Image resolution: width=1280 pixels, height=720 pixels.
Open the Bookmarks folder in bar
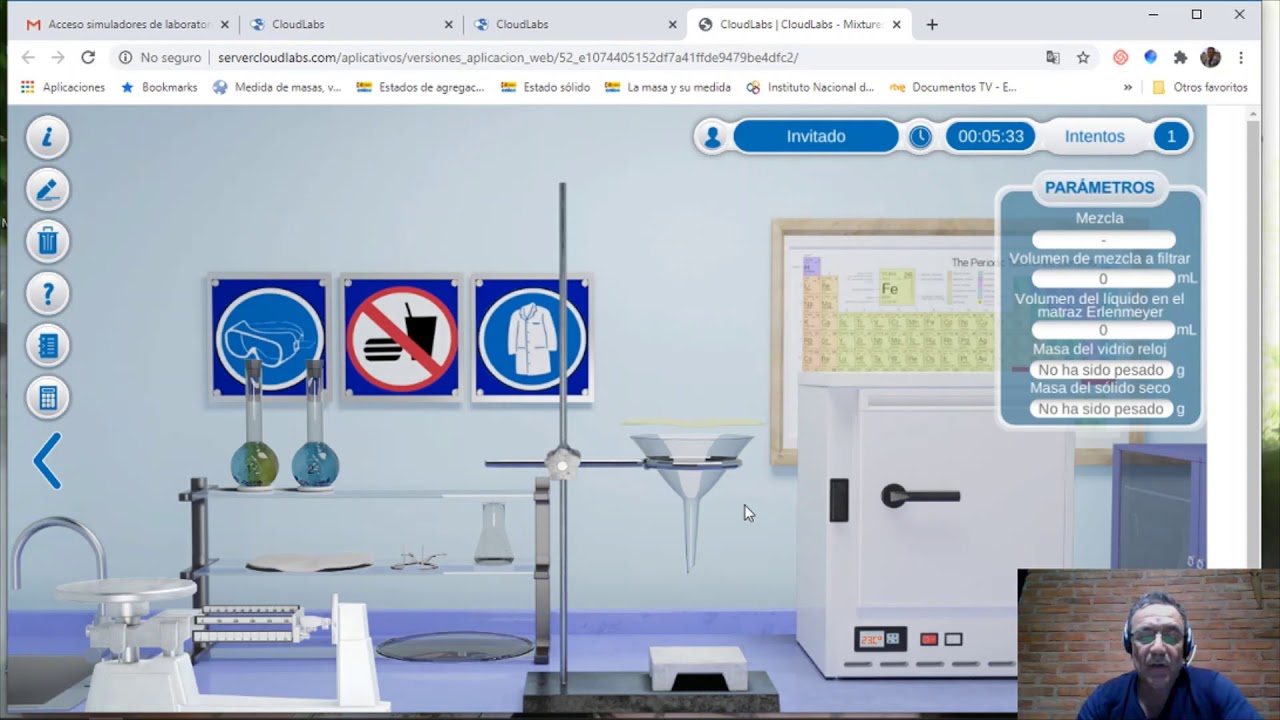[x=159, y=87]
